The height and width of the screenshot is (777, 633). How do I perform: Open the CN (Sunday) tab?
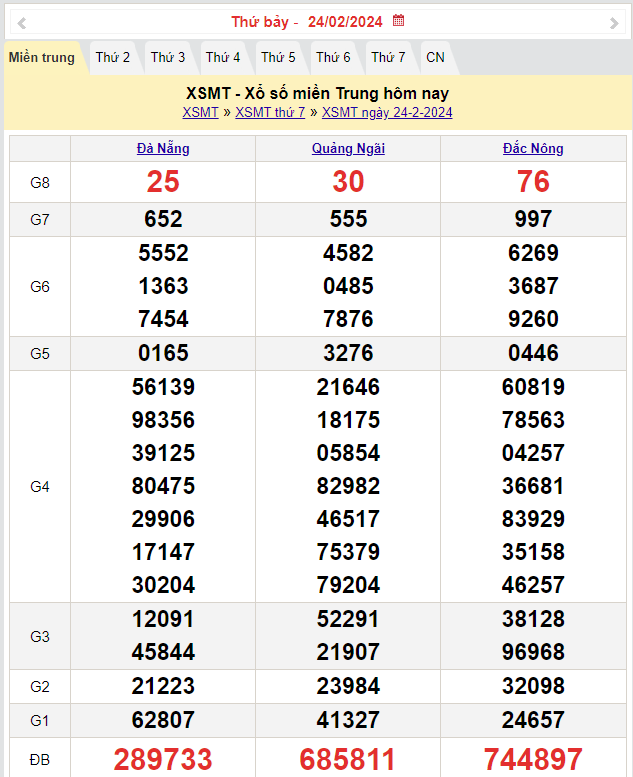pyautogui.click(x=435, y=58)
